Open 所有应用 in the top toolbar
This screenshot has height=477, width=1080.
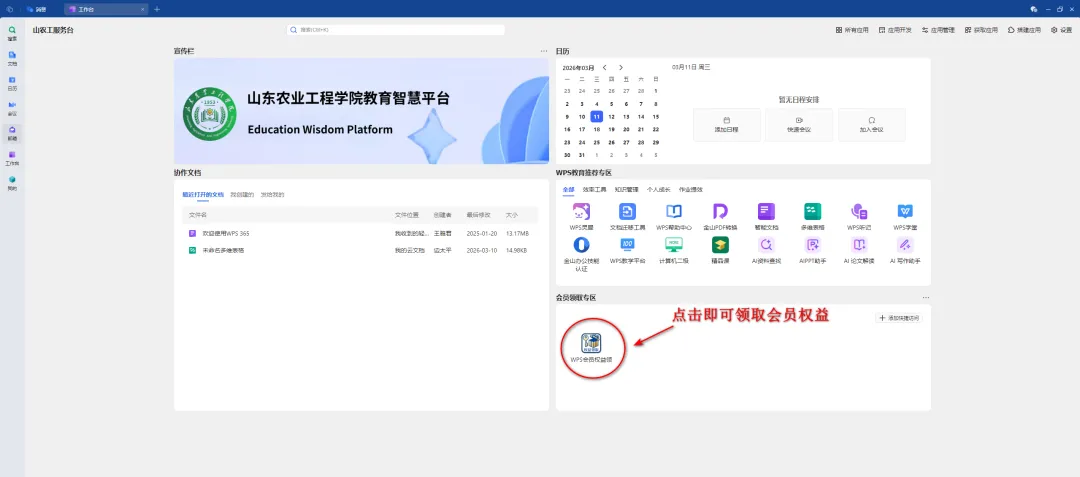[852, 30]
